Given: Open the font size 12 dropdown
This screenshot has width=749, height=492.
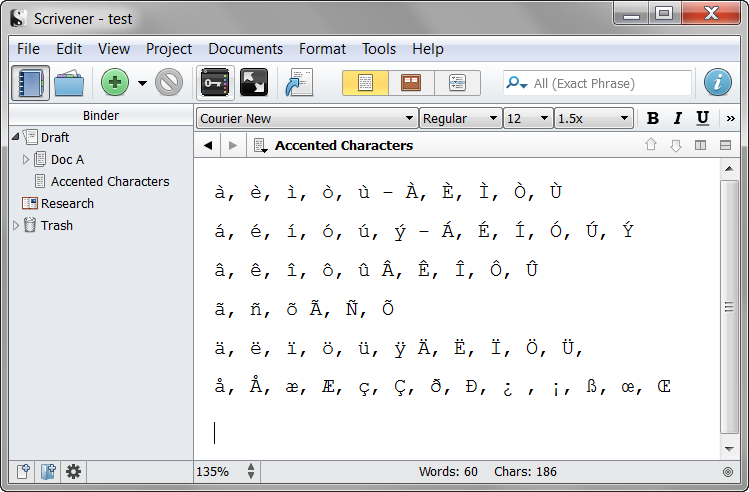Looking at the screenshot, I should coord(528,118).
